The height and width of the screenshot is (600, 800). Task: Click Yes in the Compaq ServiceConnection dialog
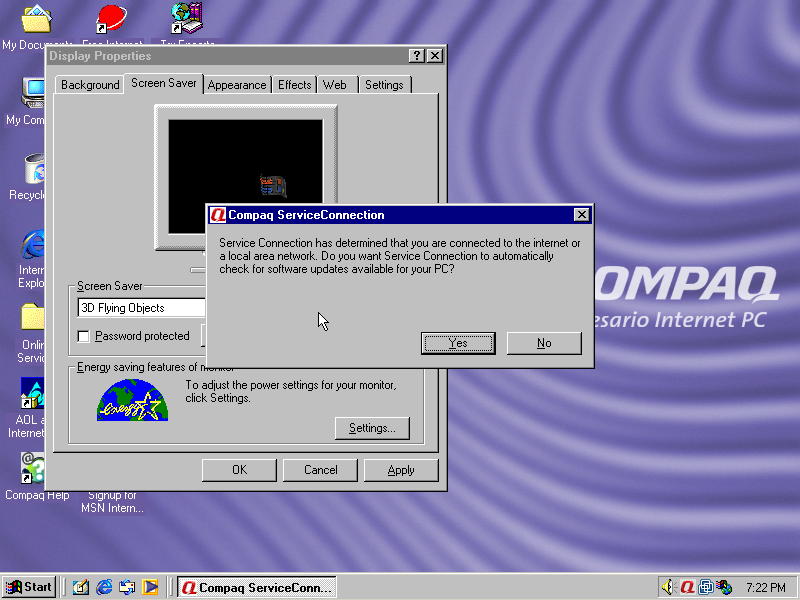(458, 343)
